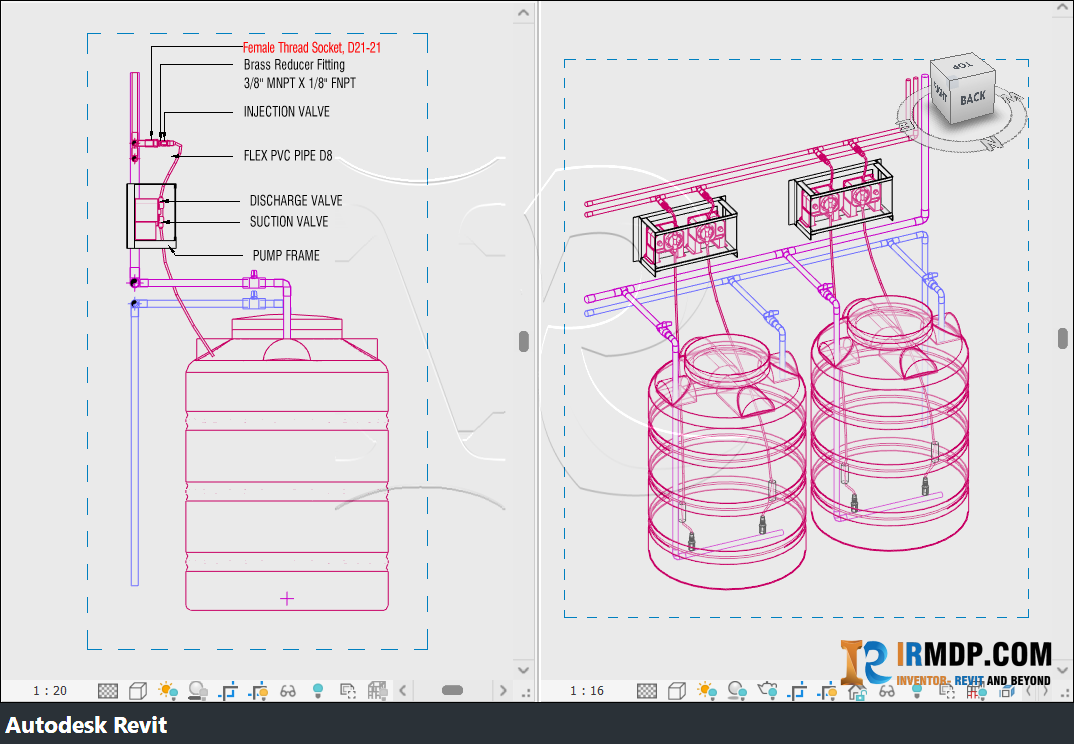1074x744 pixels.
Task: Click the purple crosshair marker at the tank base
Action: click(287, 599)
